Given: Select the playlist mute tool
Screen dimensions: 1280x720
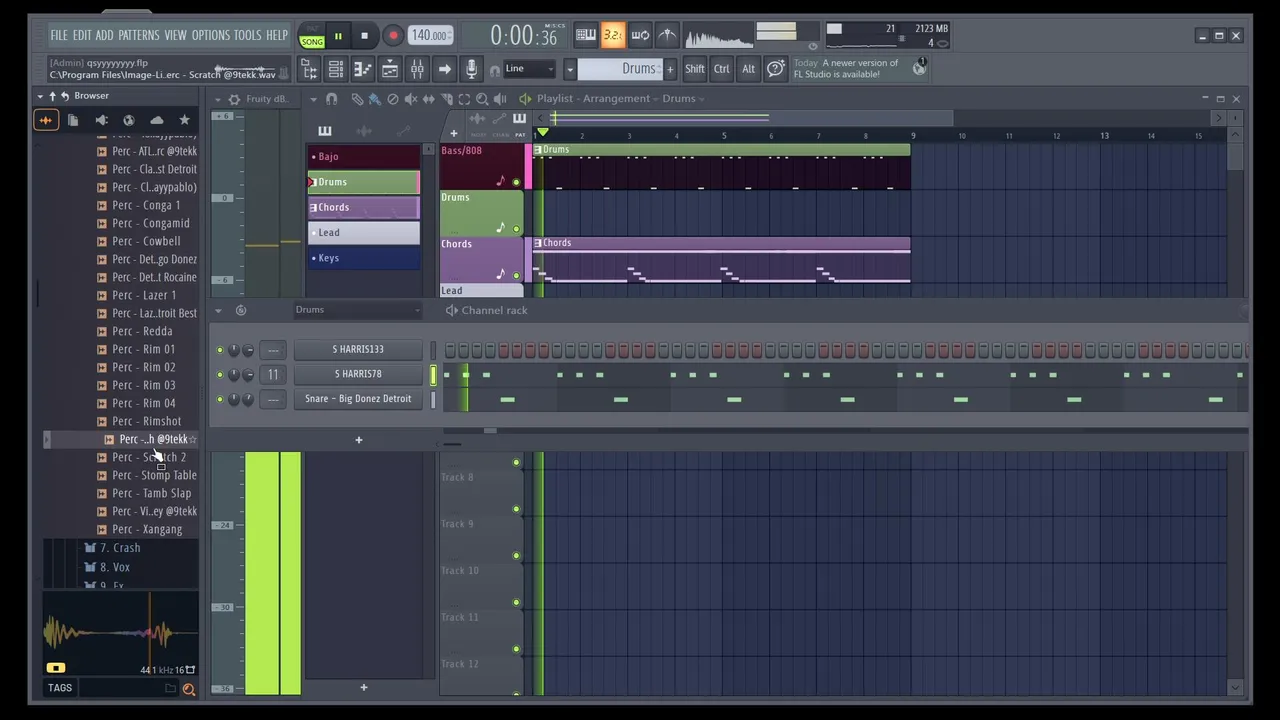Looking at the screenshot, I should (410, 99).
